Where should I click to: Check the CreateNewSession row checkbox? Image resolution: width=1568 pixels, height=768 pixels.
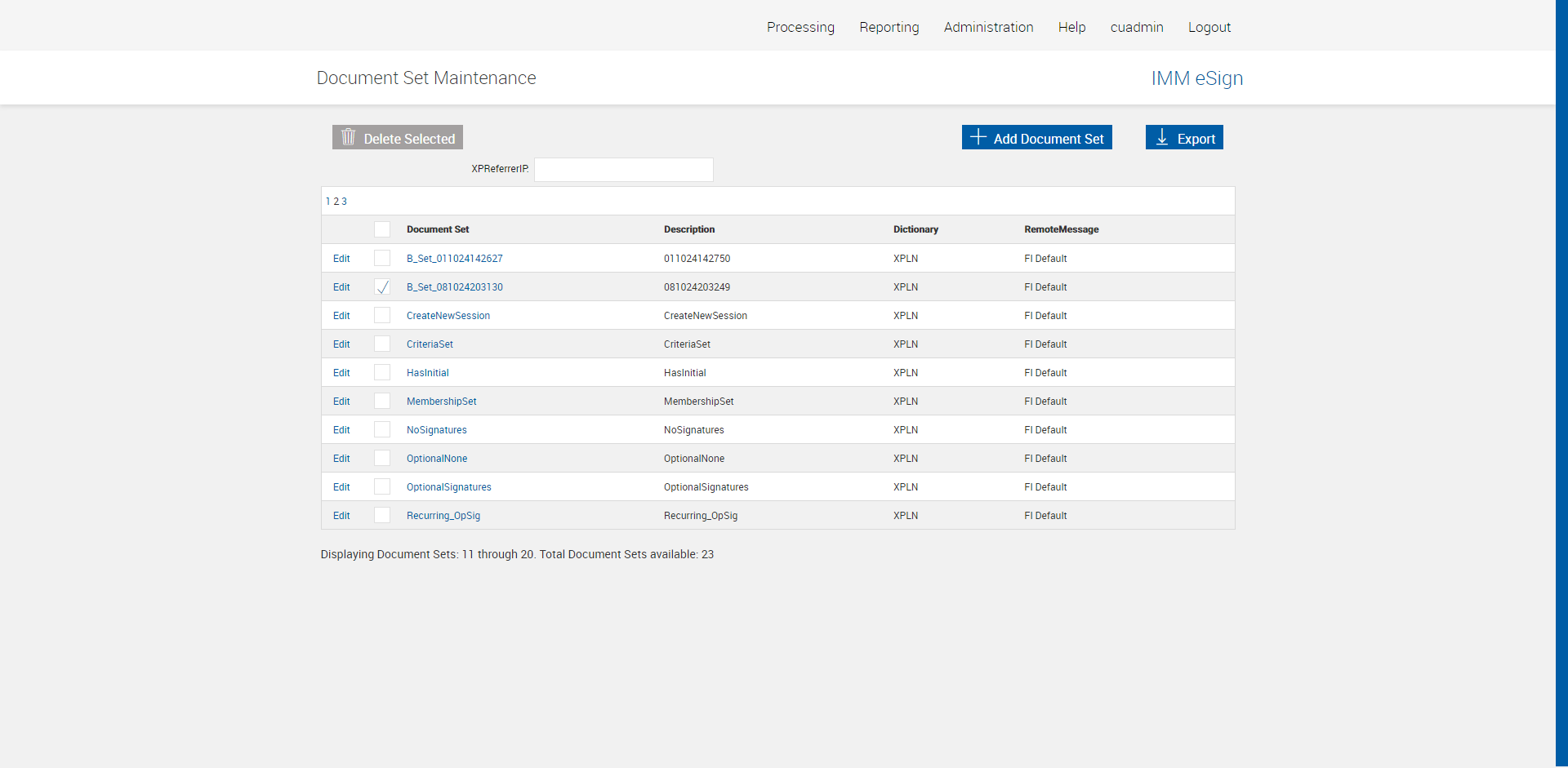click(382, 316)
